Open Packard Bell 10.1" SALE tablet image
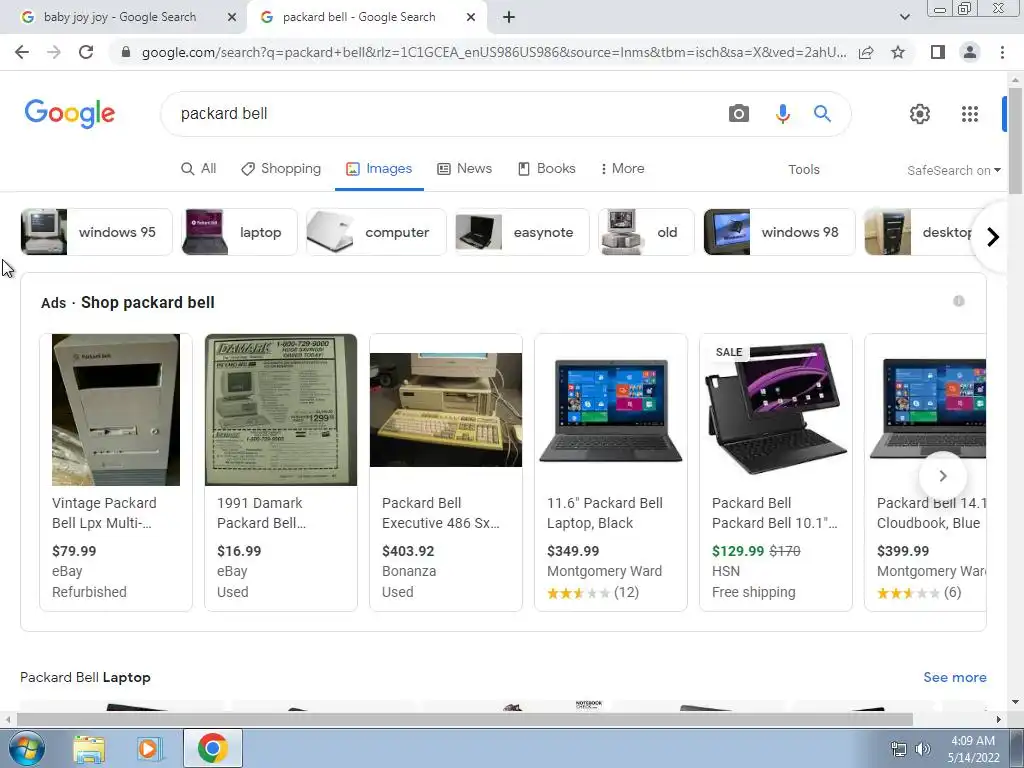1024x768 pixels. (776, 409)
